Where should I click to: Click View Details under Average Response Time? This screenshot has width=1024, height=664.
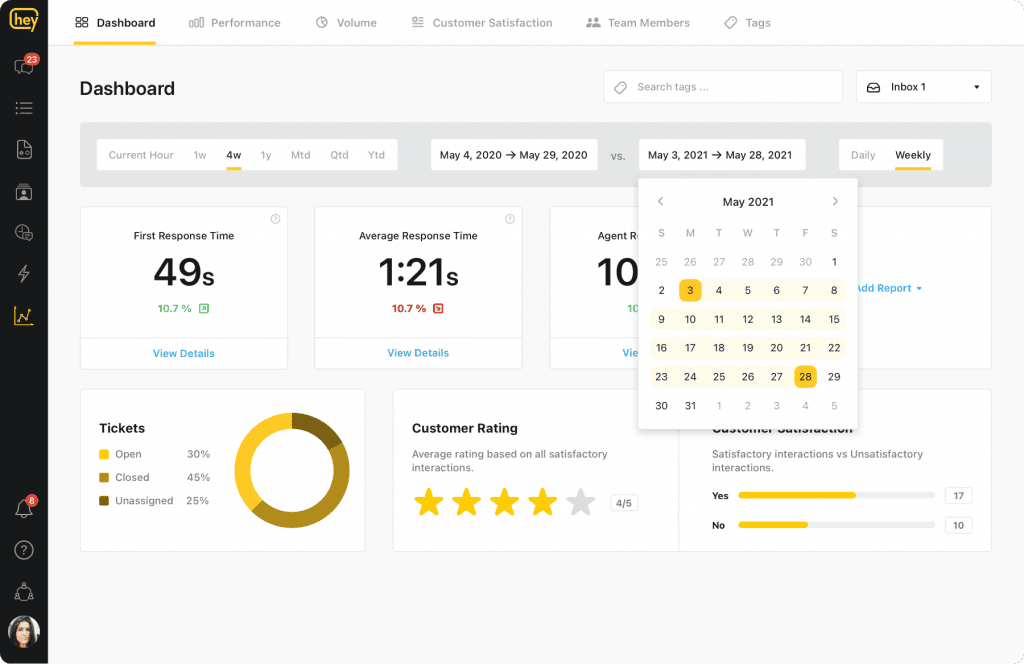point(417,353)
